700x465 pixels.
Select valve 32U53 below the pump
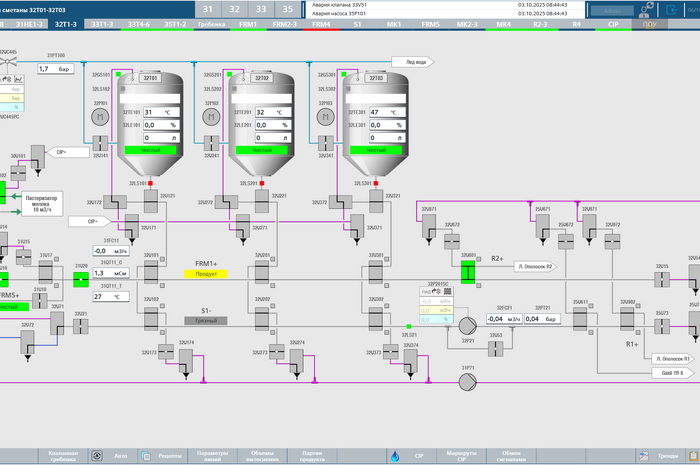[x=497, y=347]
